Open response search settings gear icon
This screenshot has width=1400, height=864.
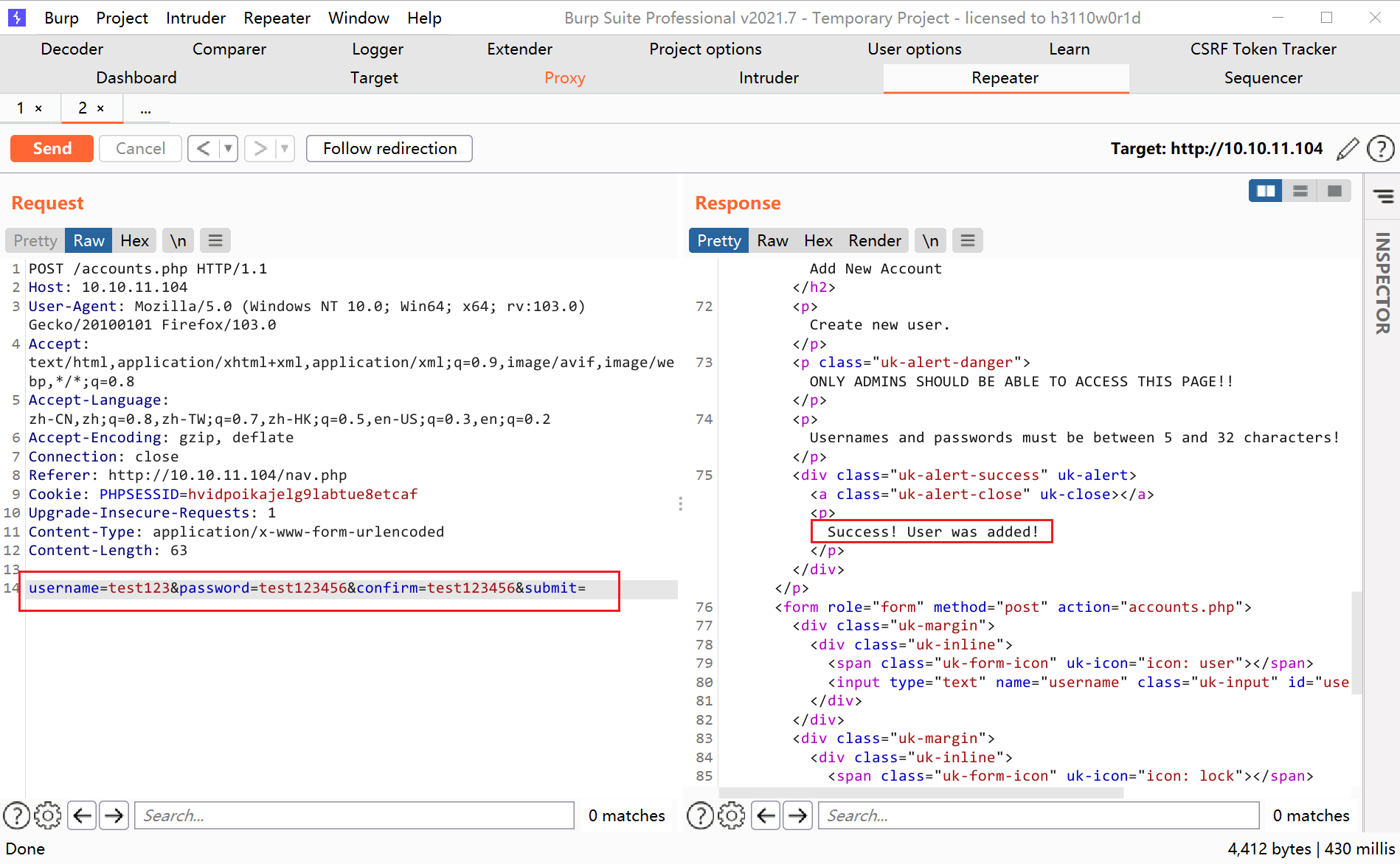(731, 815)
